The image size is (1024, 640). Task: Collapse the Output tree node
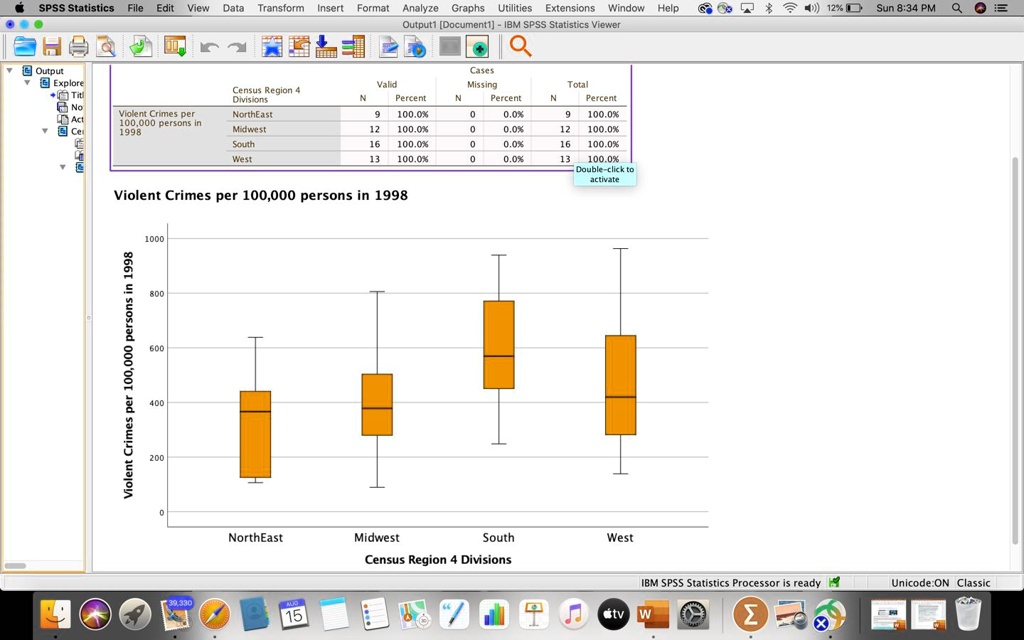[x=10, y=71]
